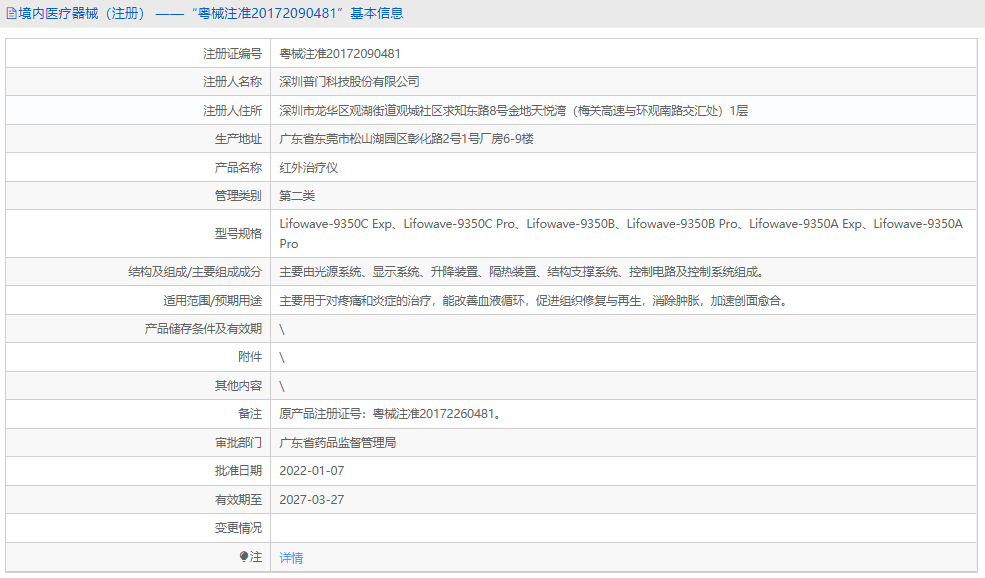This screenshot has height=578, width=985.
Task: Open the 详情 link
Action: (291, 558)
